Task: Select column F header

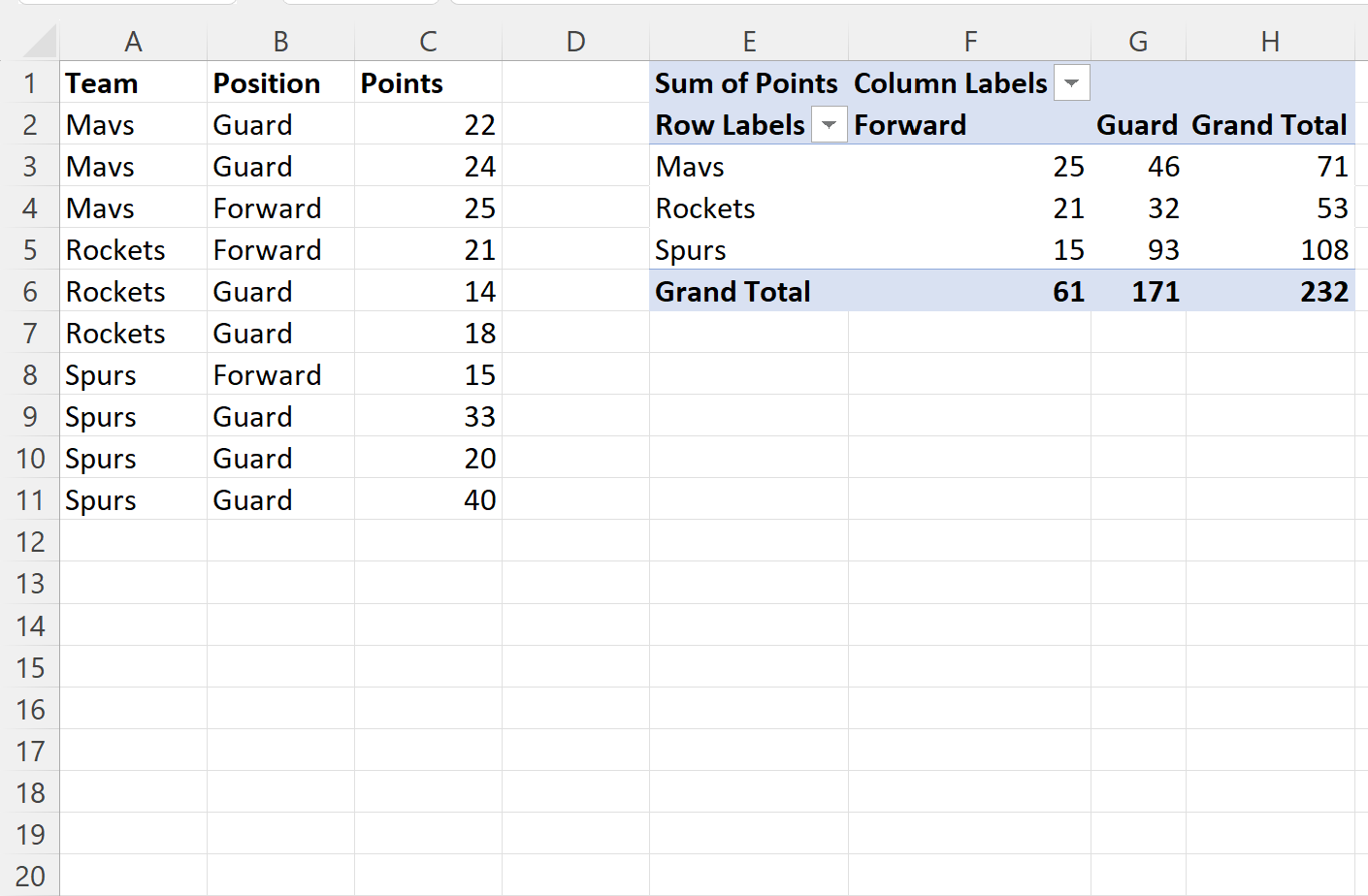Action: point(969,42)
